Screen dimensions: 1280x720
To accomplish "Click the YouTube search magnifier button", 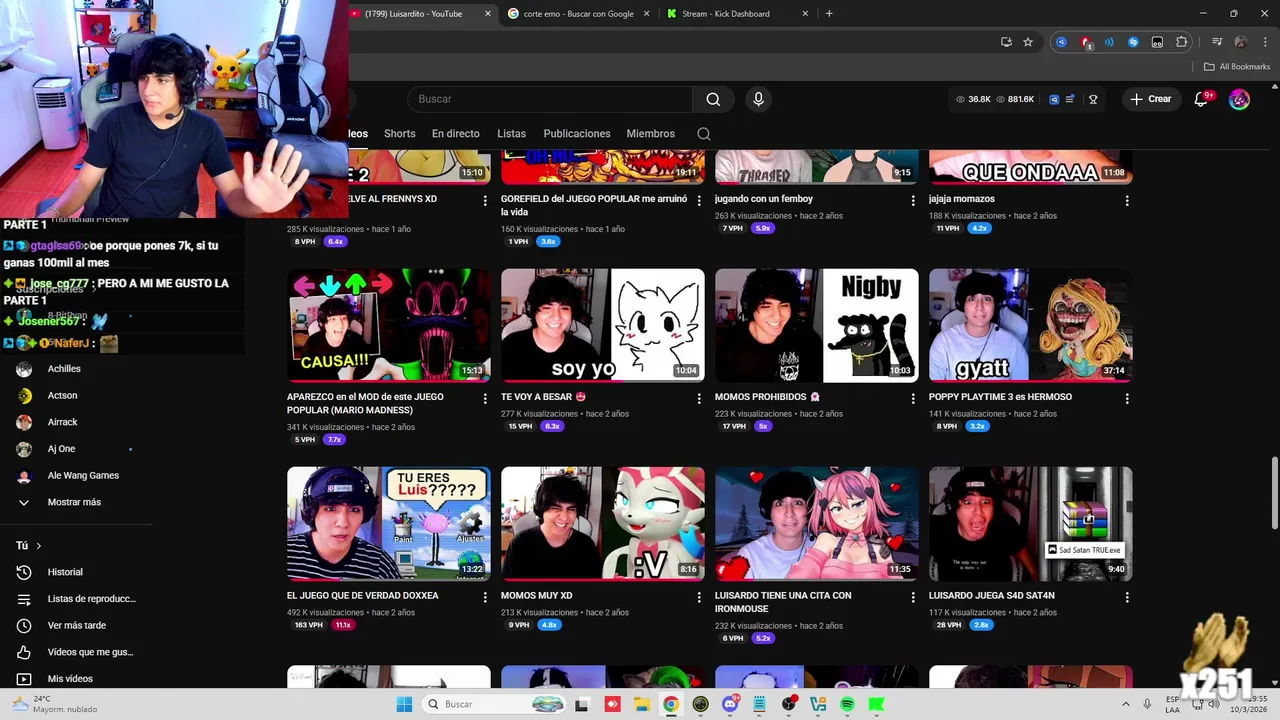I will pyautogui.click(x=713, y=99).
